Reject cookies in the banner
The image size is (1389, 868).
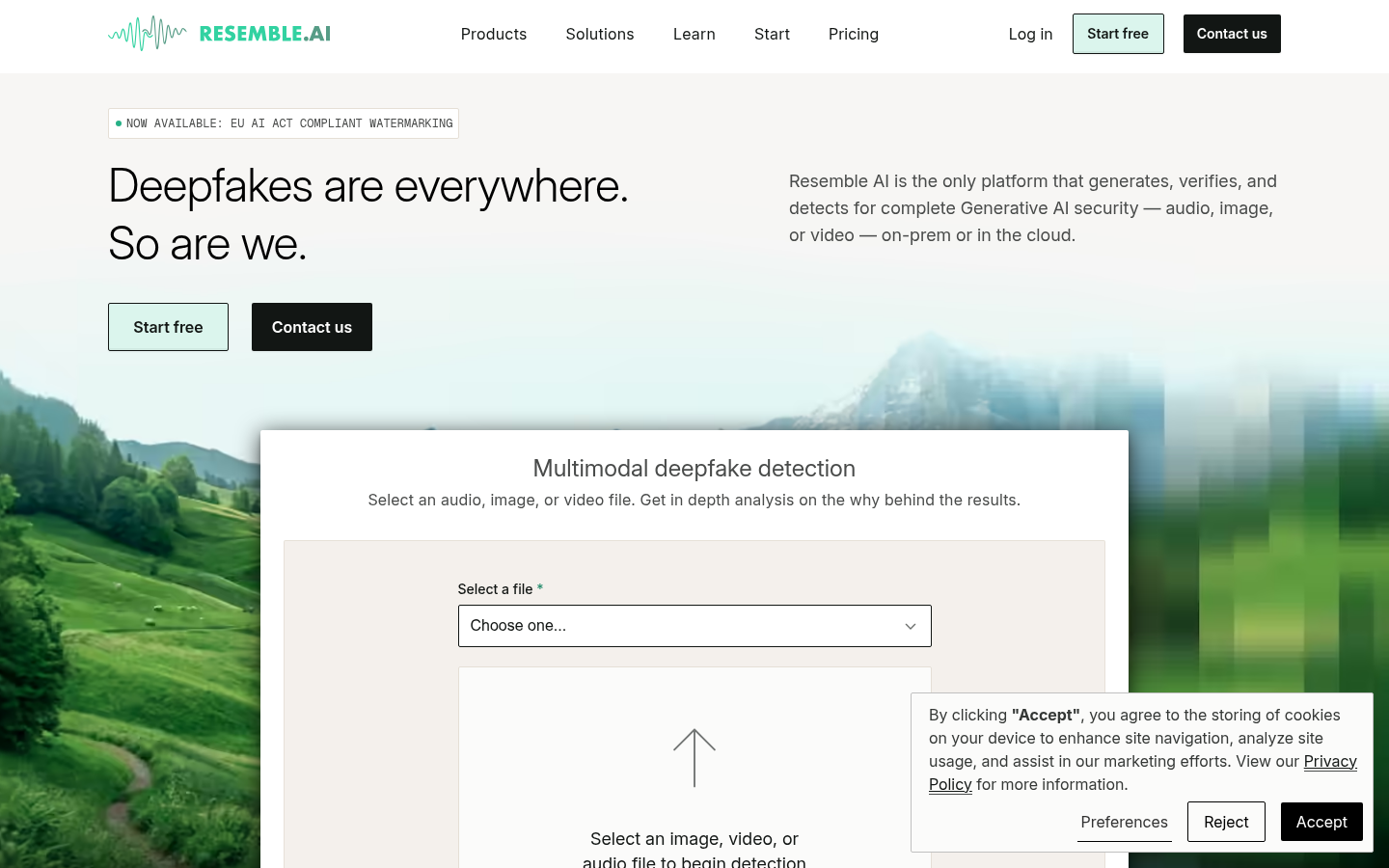(x=1226, y=822)
